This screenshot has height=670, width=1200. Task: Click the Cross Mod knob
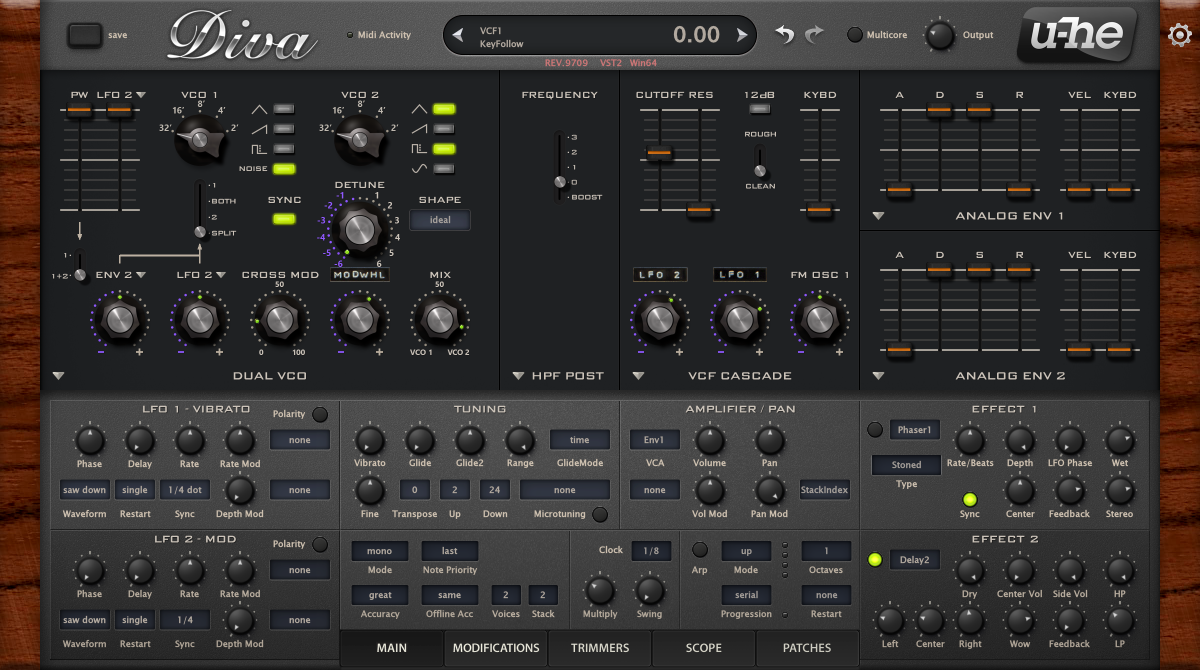(x=279, y=319)
